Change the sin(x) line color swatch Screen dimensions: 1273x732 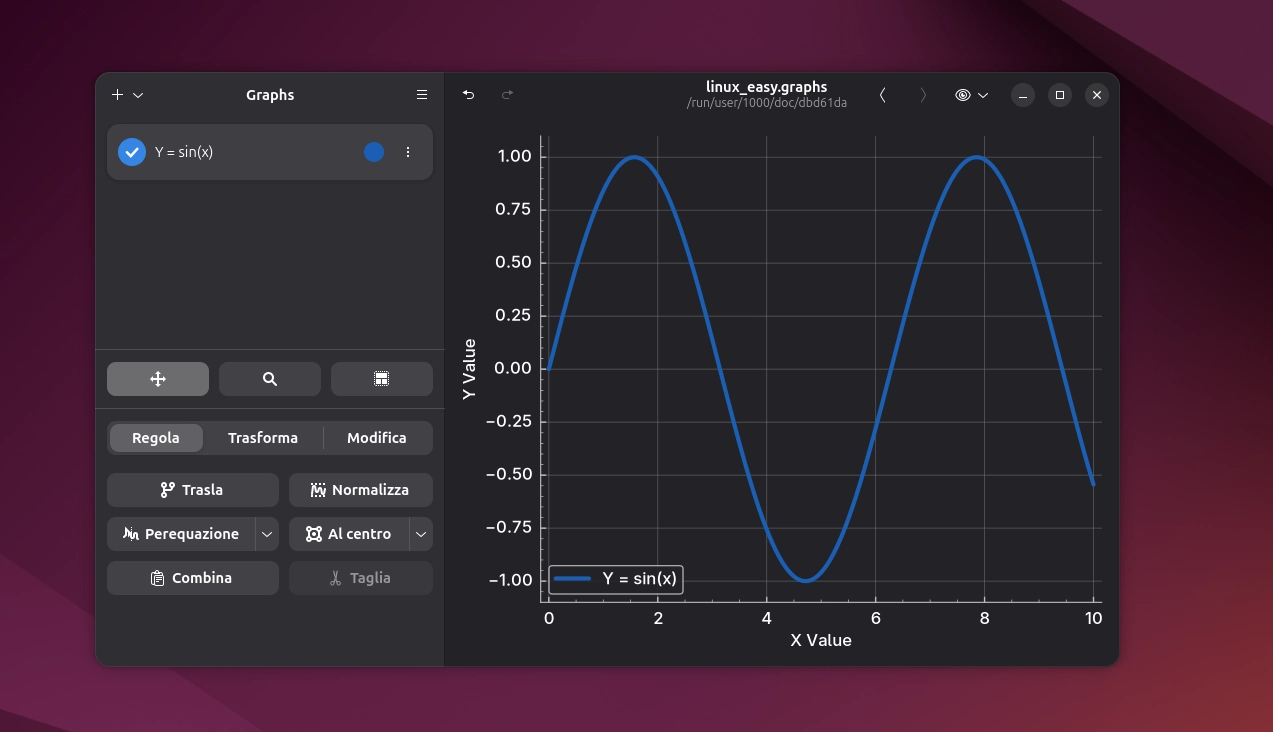(x=373, y=152)
